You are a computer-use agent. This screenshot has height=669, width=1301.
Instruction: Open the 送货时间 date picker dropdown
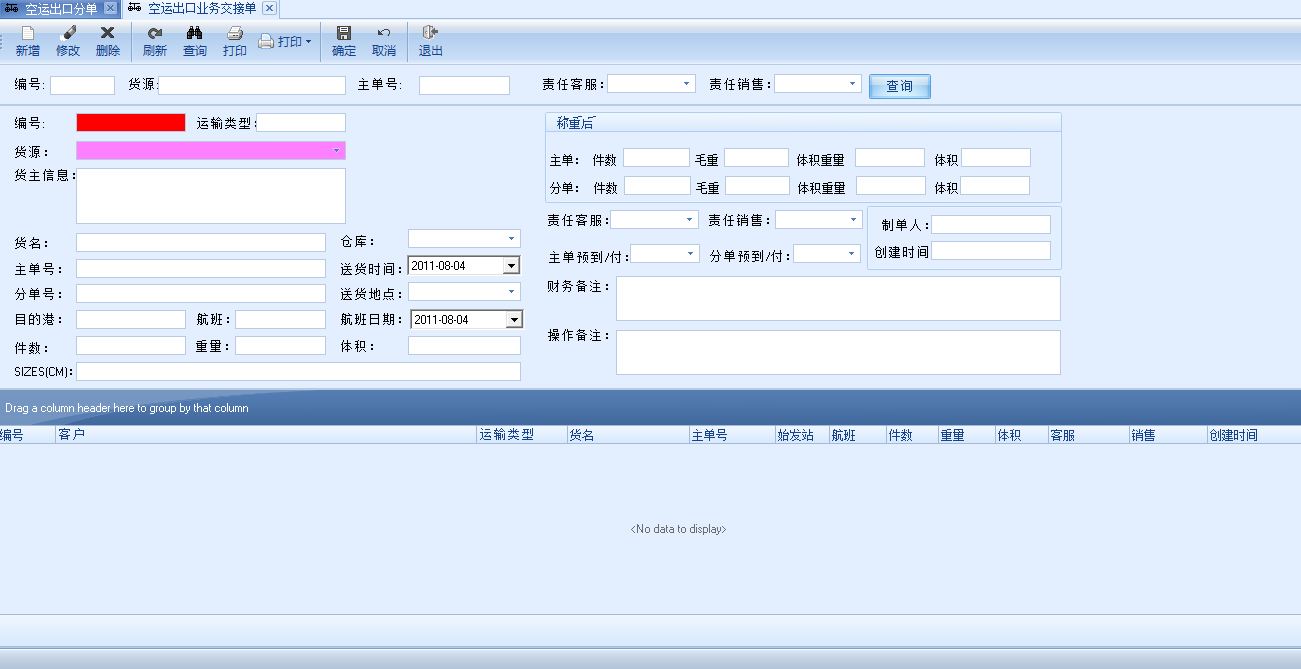point(512,266)
